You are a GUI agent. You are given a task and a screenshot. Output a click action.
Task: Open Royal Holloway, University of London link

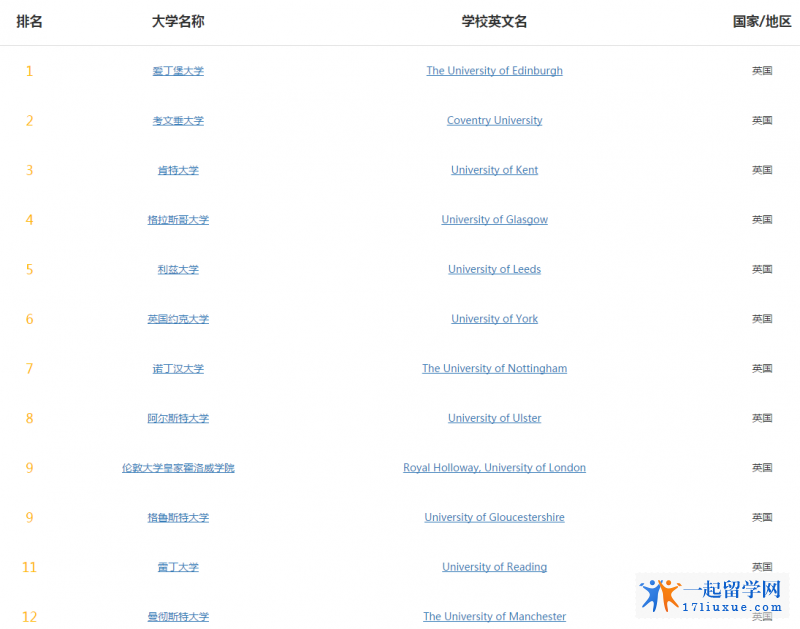point(494,468)
